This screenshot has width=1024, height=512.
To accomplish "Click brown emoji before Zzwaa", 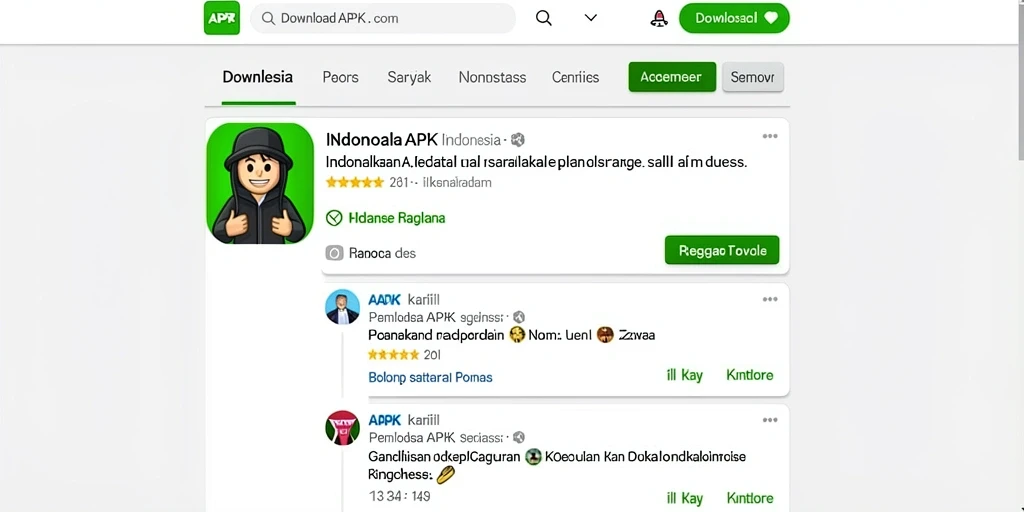I will 605,335.
